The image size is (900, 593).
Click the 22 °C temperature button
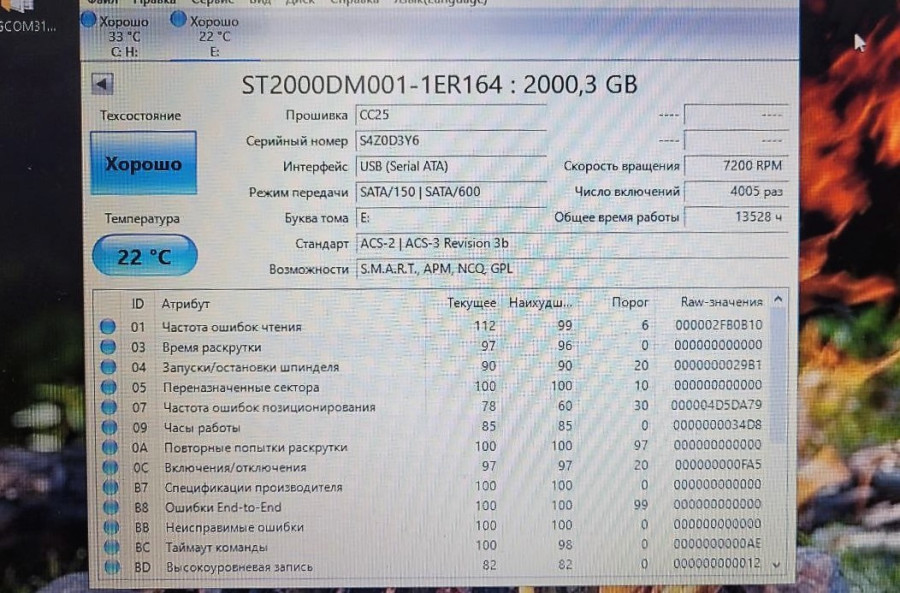pos(145,255)
